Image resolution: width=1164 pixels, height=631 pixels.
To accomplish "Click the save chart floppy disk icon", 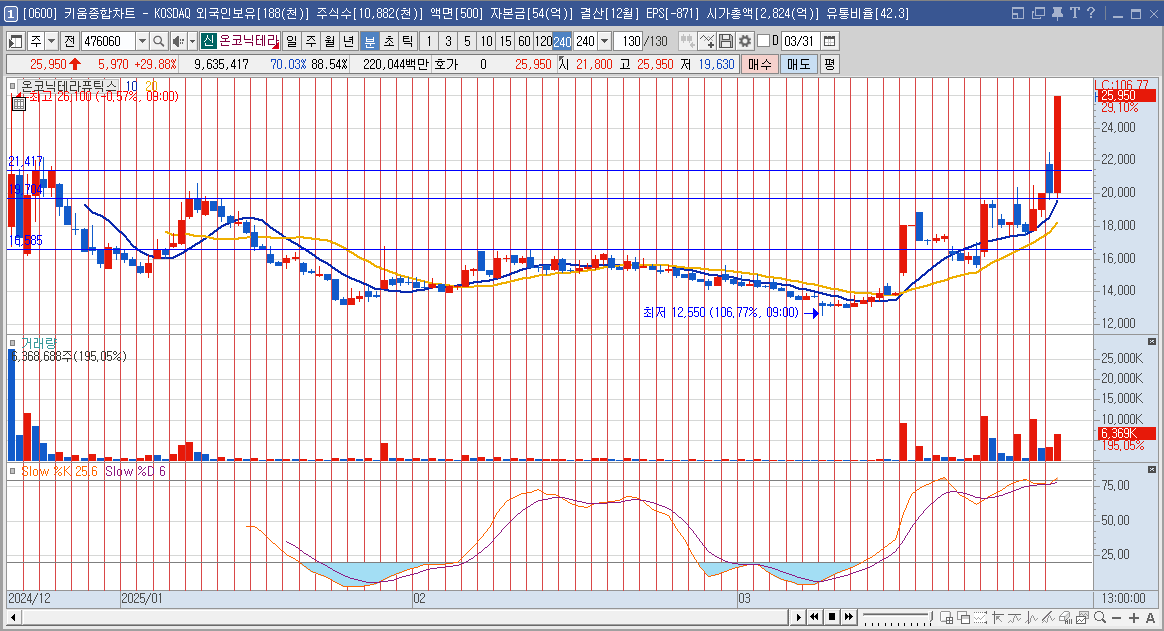I will click(726, 42).
